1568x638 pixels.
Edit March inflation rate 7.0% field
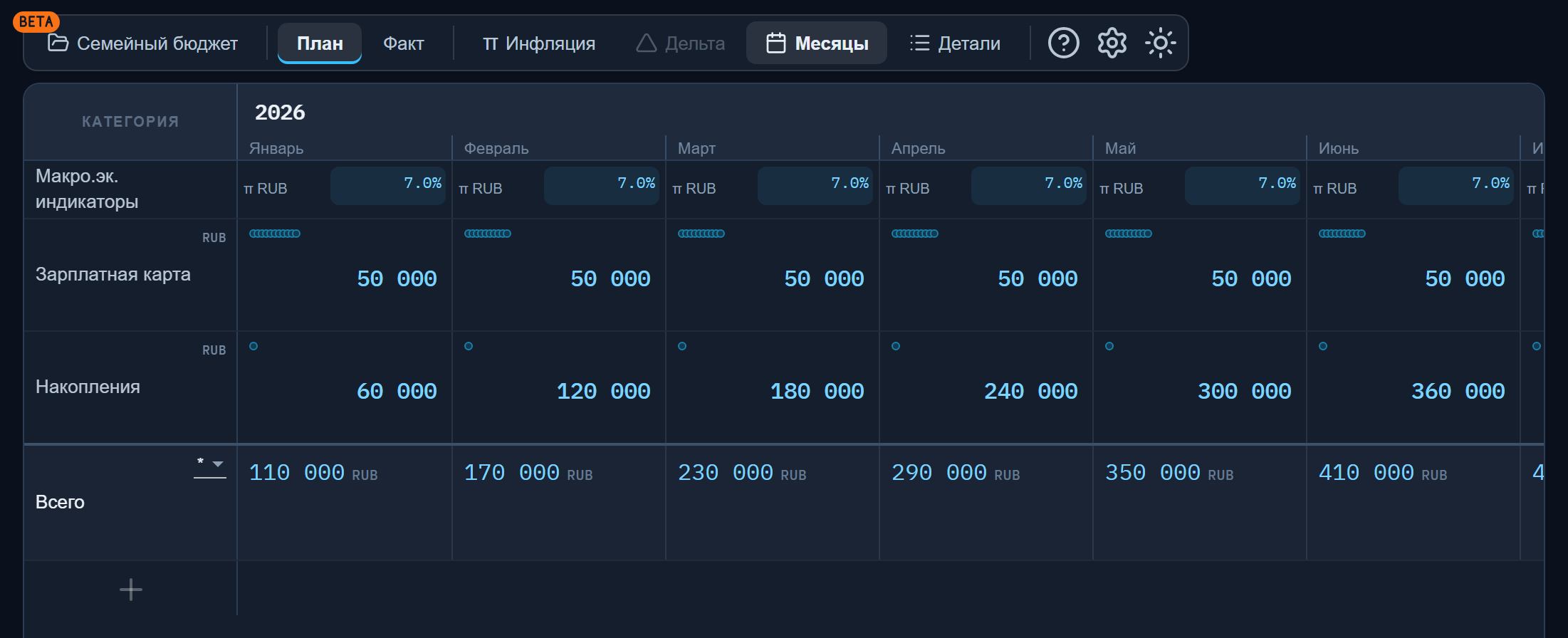815,186
